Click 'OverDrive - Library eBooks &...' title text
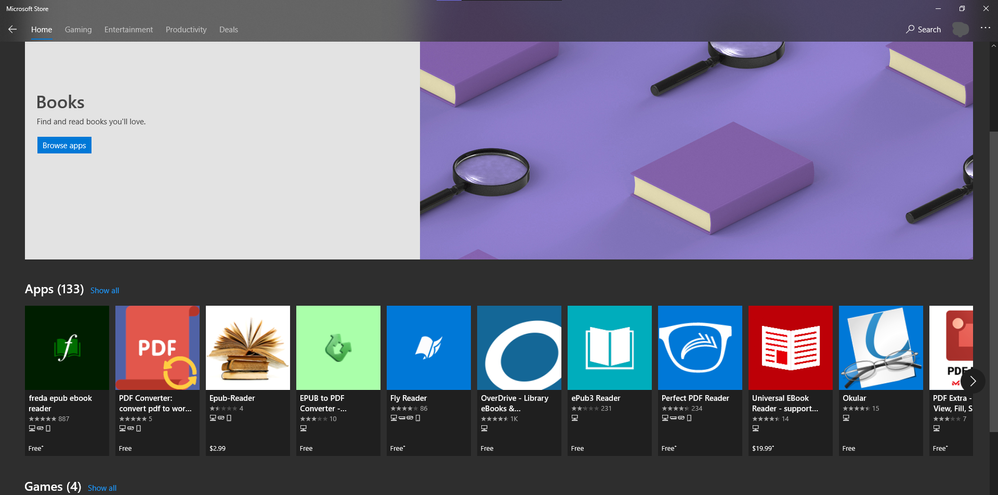 pyautogui.click(x=514, y=403)
